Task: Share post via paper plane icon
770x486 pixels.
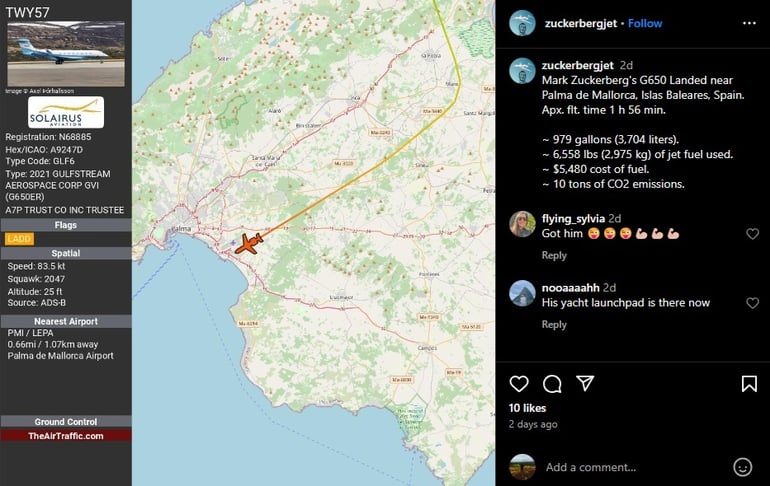Action: [585, 383]
